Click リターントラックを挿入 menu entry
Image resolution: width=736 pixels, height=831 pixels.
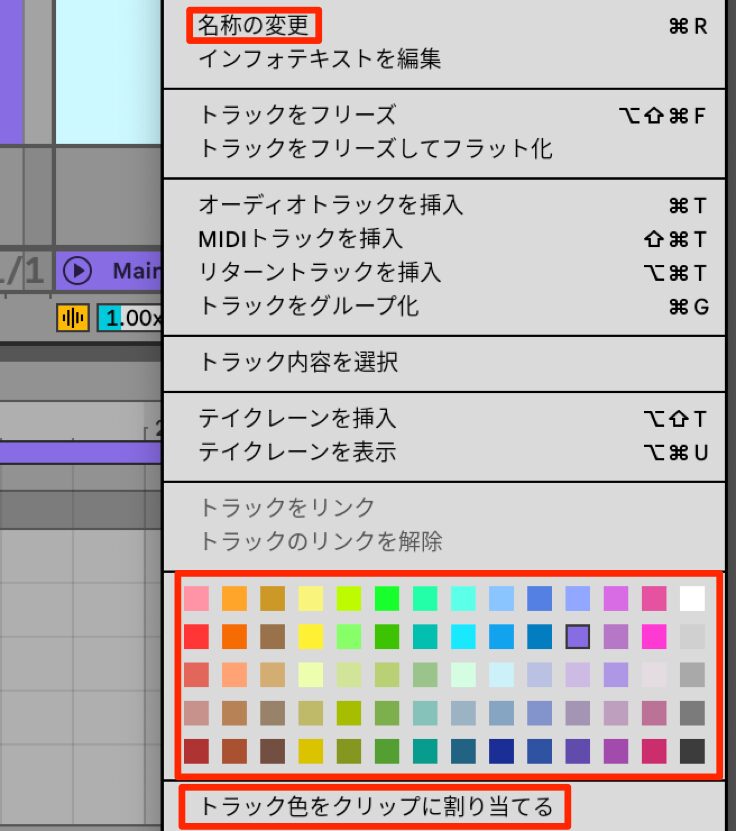click(319, 273)
